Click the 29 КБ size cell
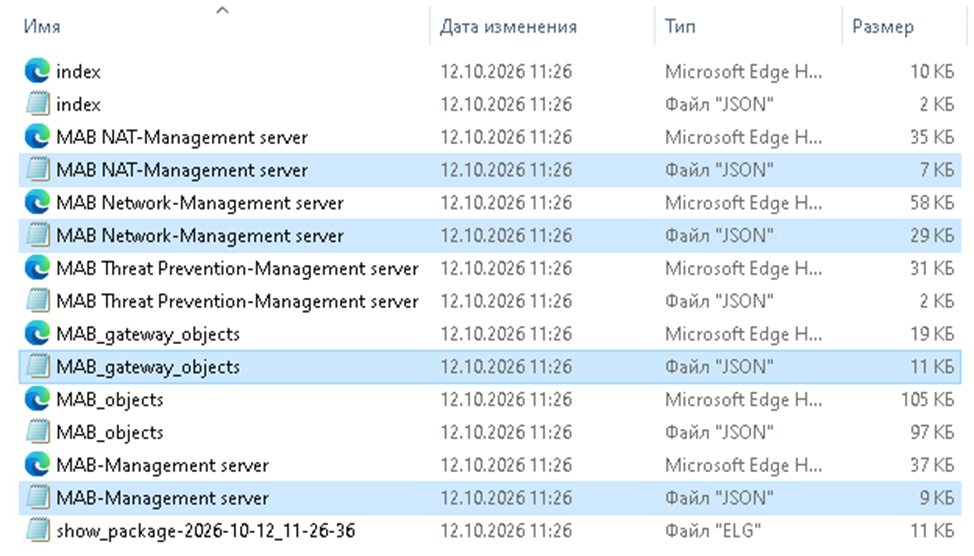 [932, 235]
